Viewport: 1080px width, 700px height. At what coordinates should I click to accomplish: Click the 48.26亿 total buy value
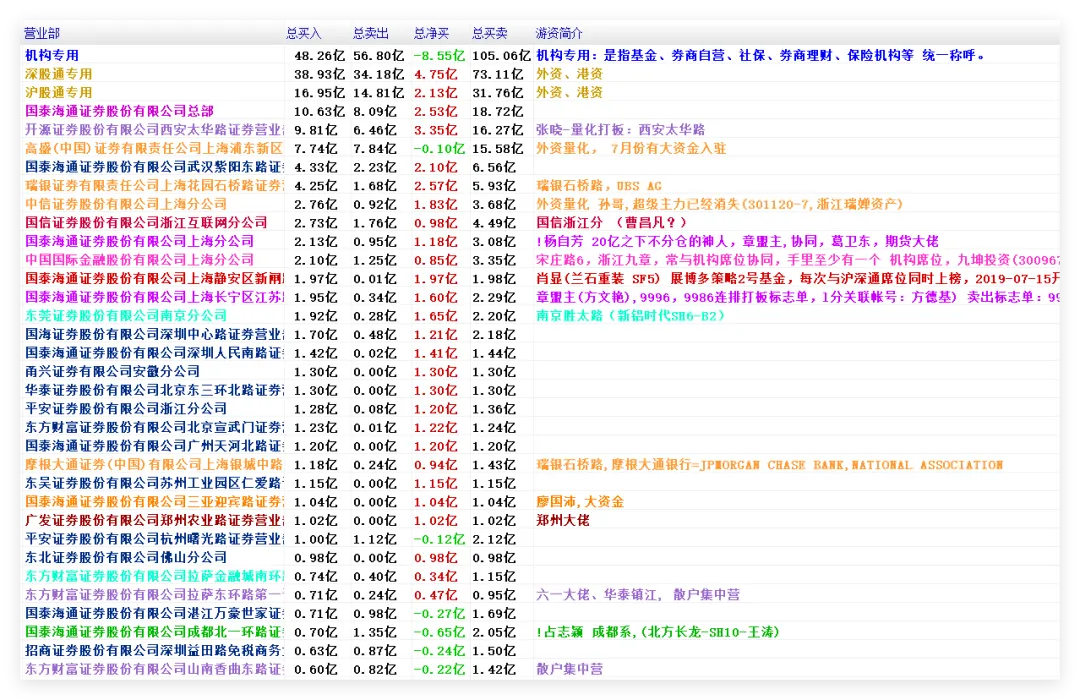[x=319, y=55]
